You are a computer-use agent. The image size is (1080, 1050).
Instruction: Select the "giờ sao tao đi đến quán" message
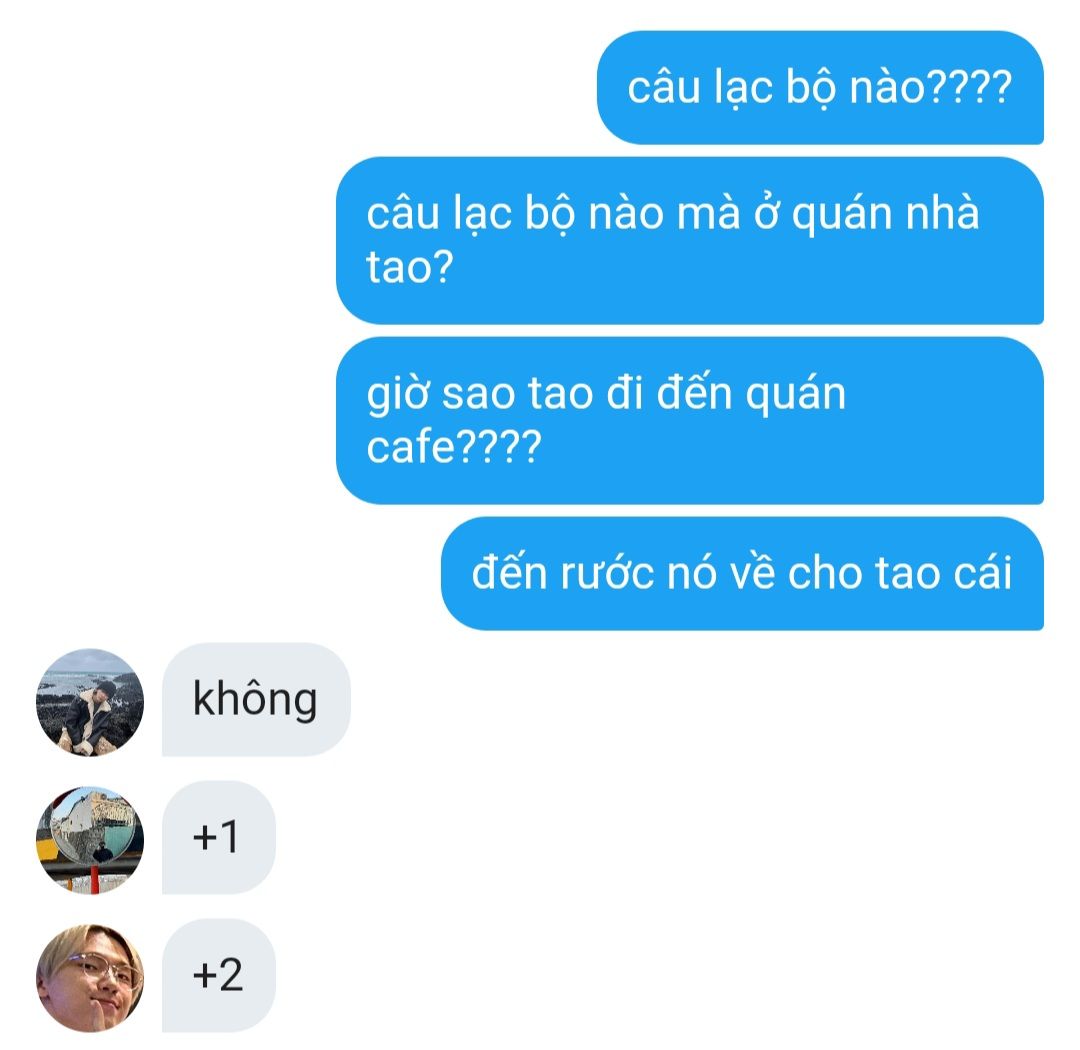pyautogui.click(x=689, y=420)
